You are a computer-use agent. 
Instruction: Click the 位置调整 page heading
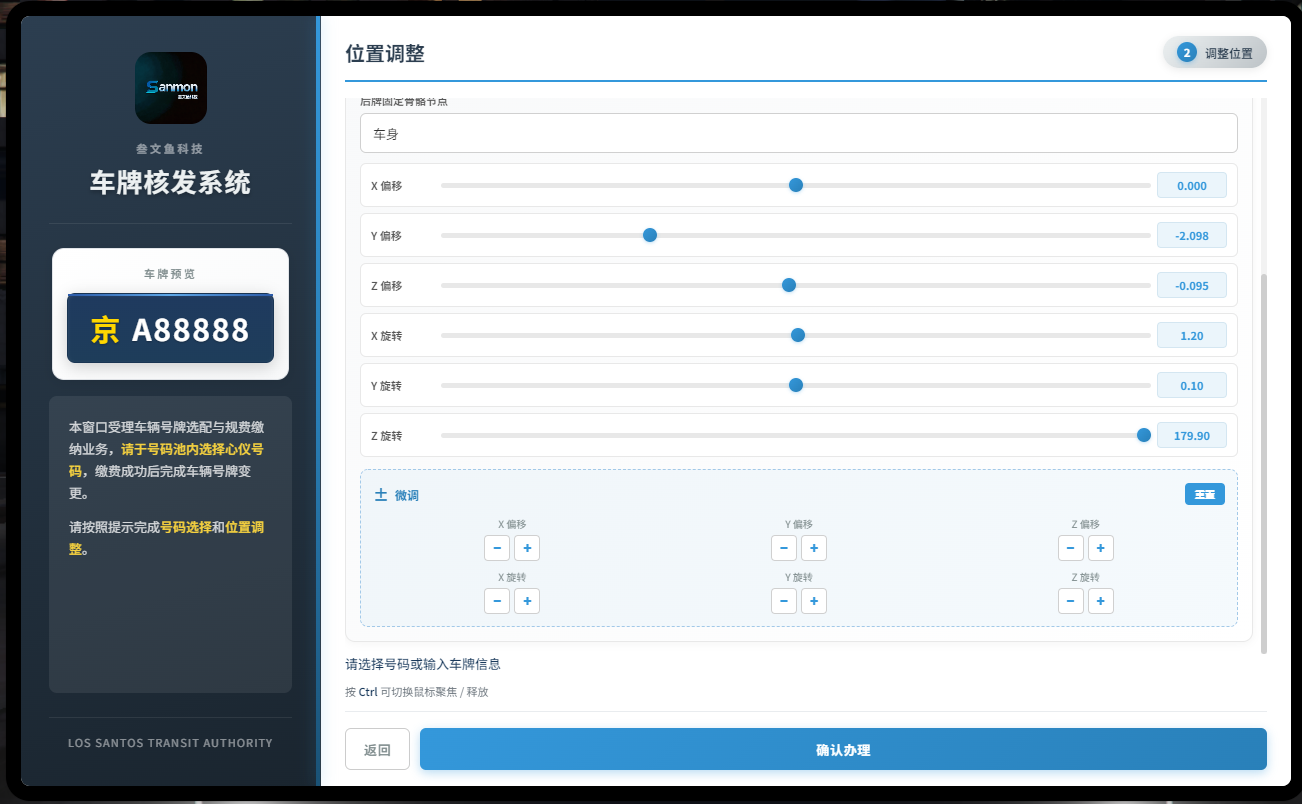(385, 54)
